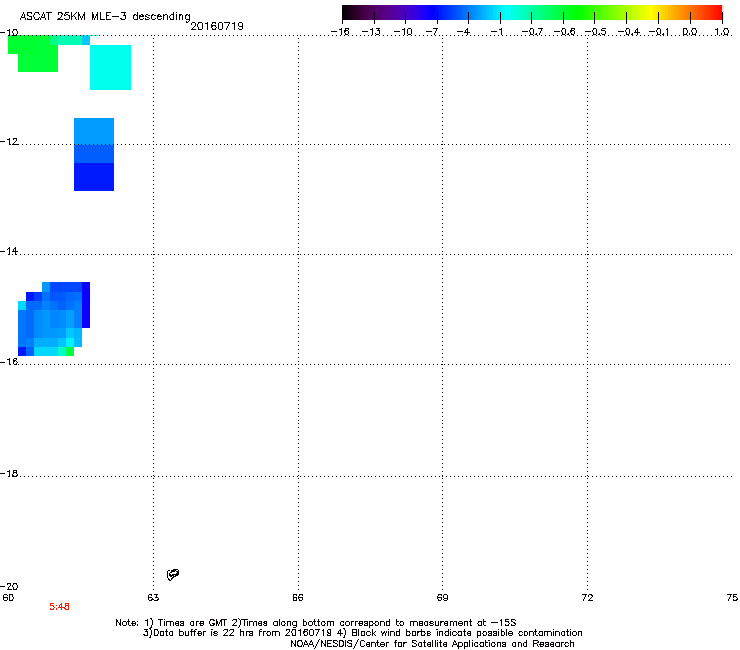740x650 pixels.
Task: Click latitude axis label '-14'
Action: click(9, 251)
